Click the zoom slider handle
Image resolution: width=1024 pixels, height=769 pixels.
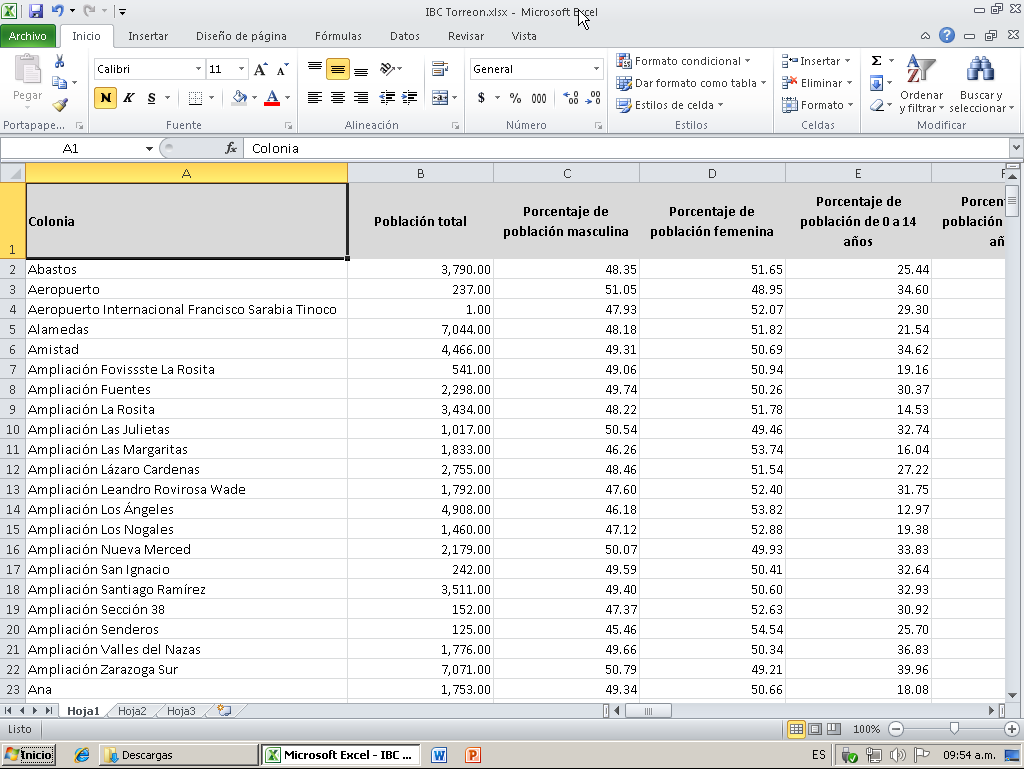tap(954, 729)
